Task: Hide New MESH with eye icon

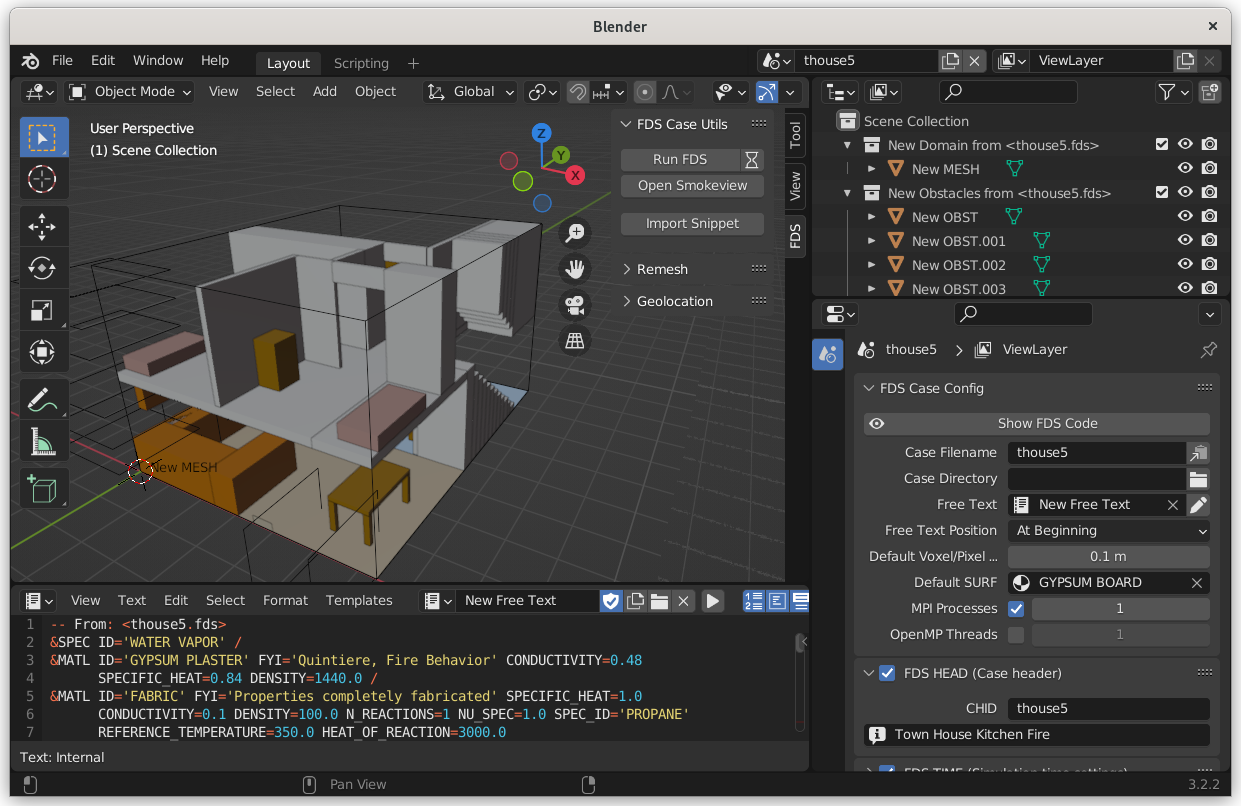Action: [1185, 169]
